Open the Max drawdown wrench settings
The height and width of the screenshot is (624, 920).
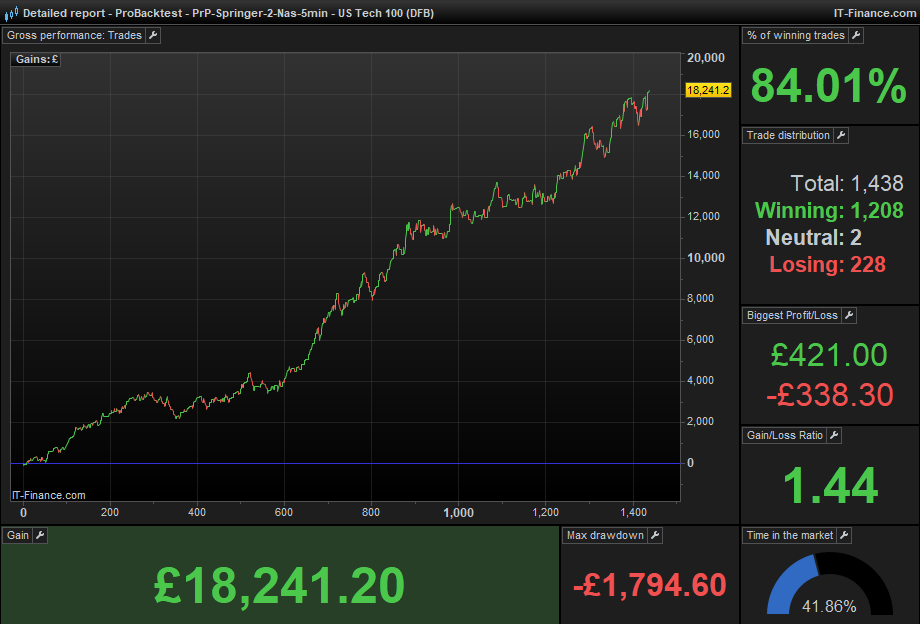(655, 535)
